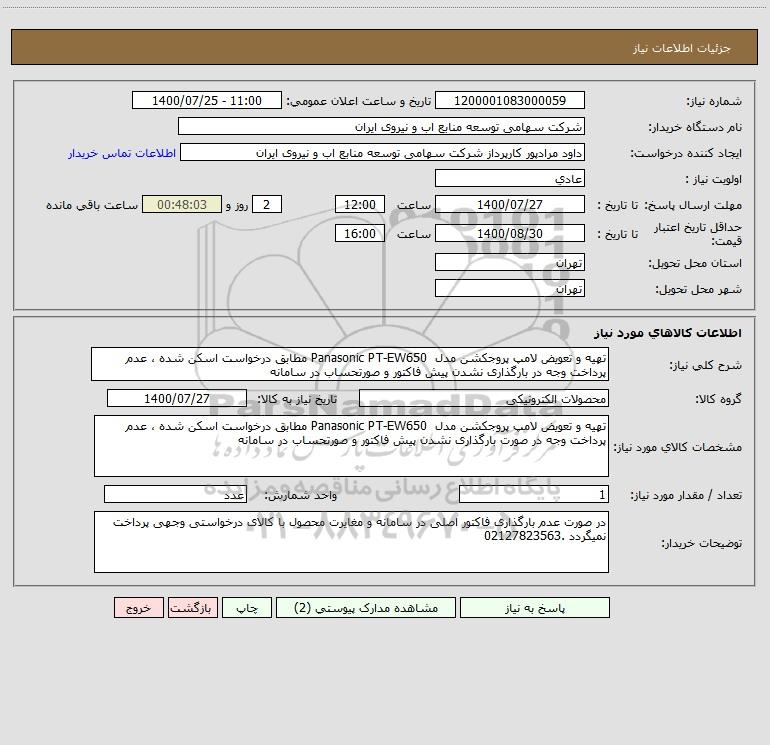The width and height of the screenshot is (770, 745).
Task: Click the اولویت نیاز field عادی
Action: (510, 178)
